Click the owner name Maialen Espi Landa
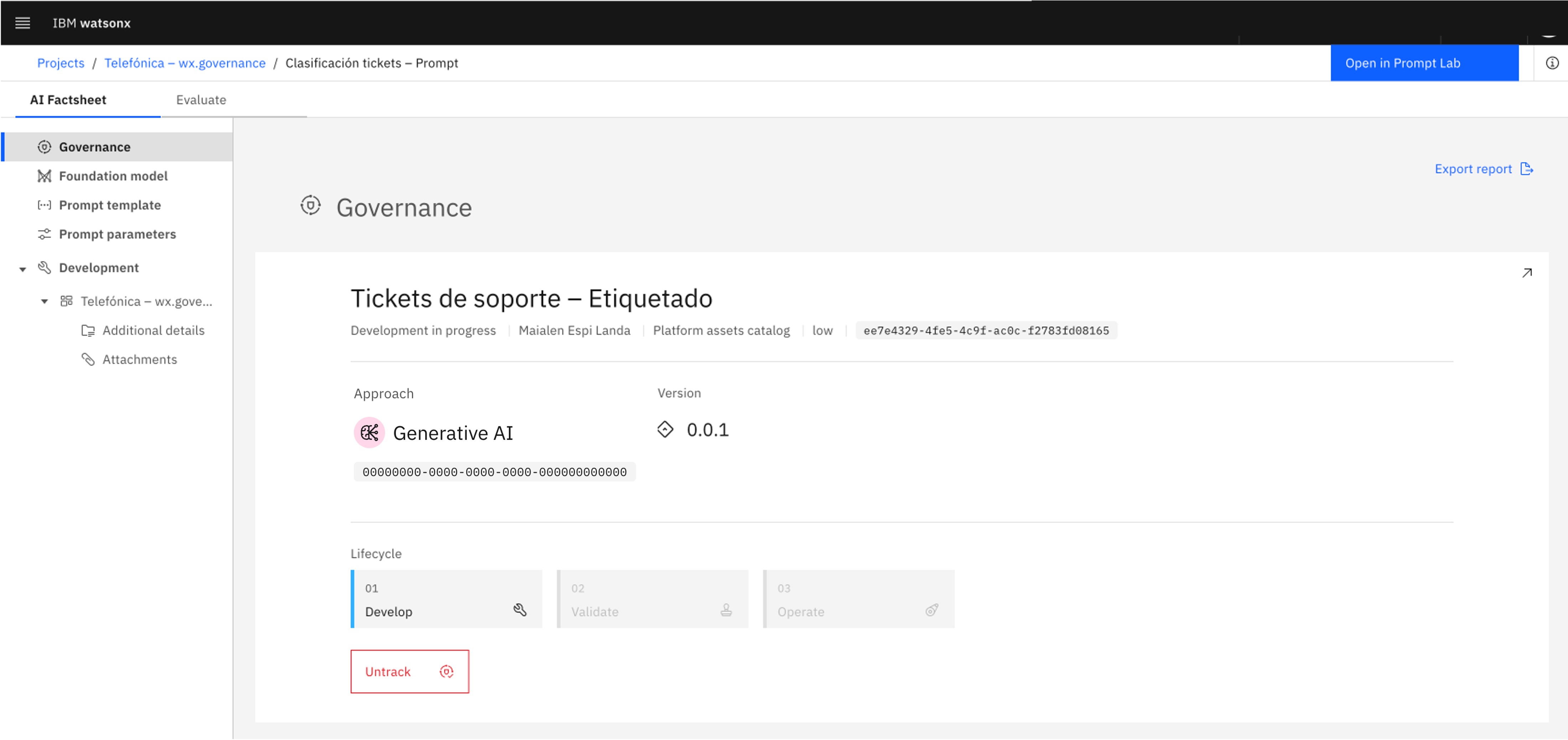Screen dimensions: 1568x740 click(x=574, y=331)
